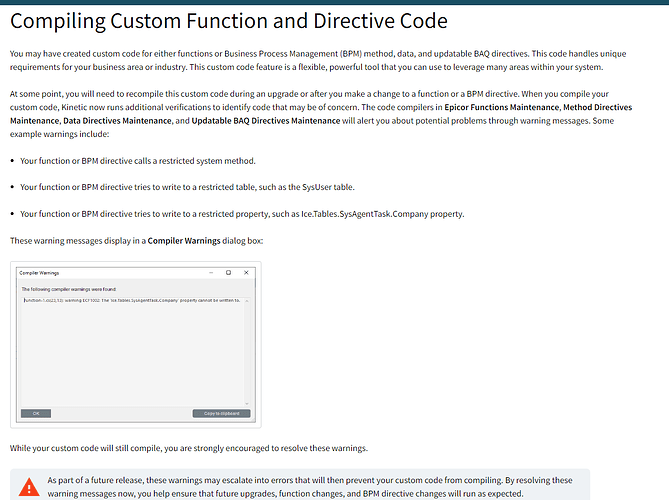
Task: Click the bullet mentioning the SysUser table
Action: pyautogui.click(x=187, y=187)
